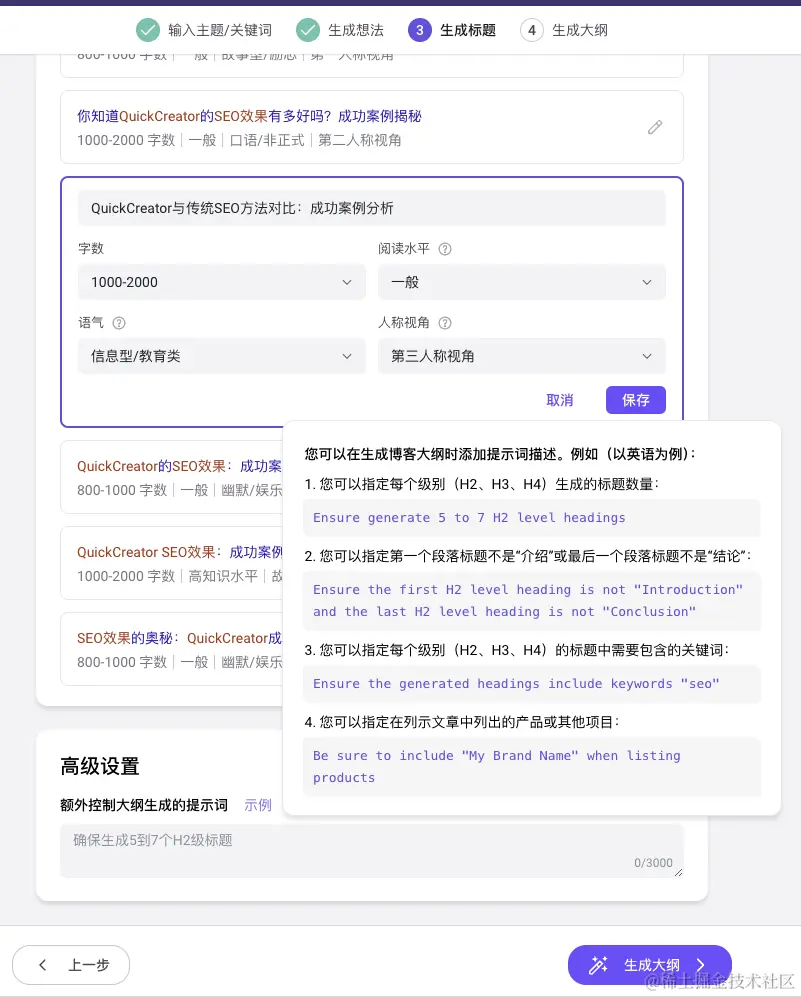Select the 生成大纲 step label
Image resolution: width=801 pixels, height=997 pixels.
pos(580,30)
